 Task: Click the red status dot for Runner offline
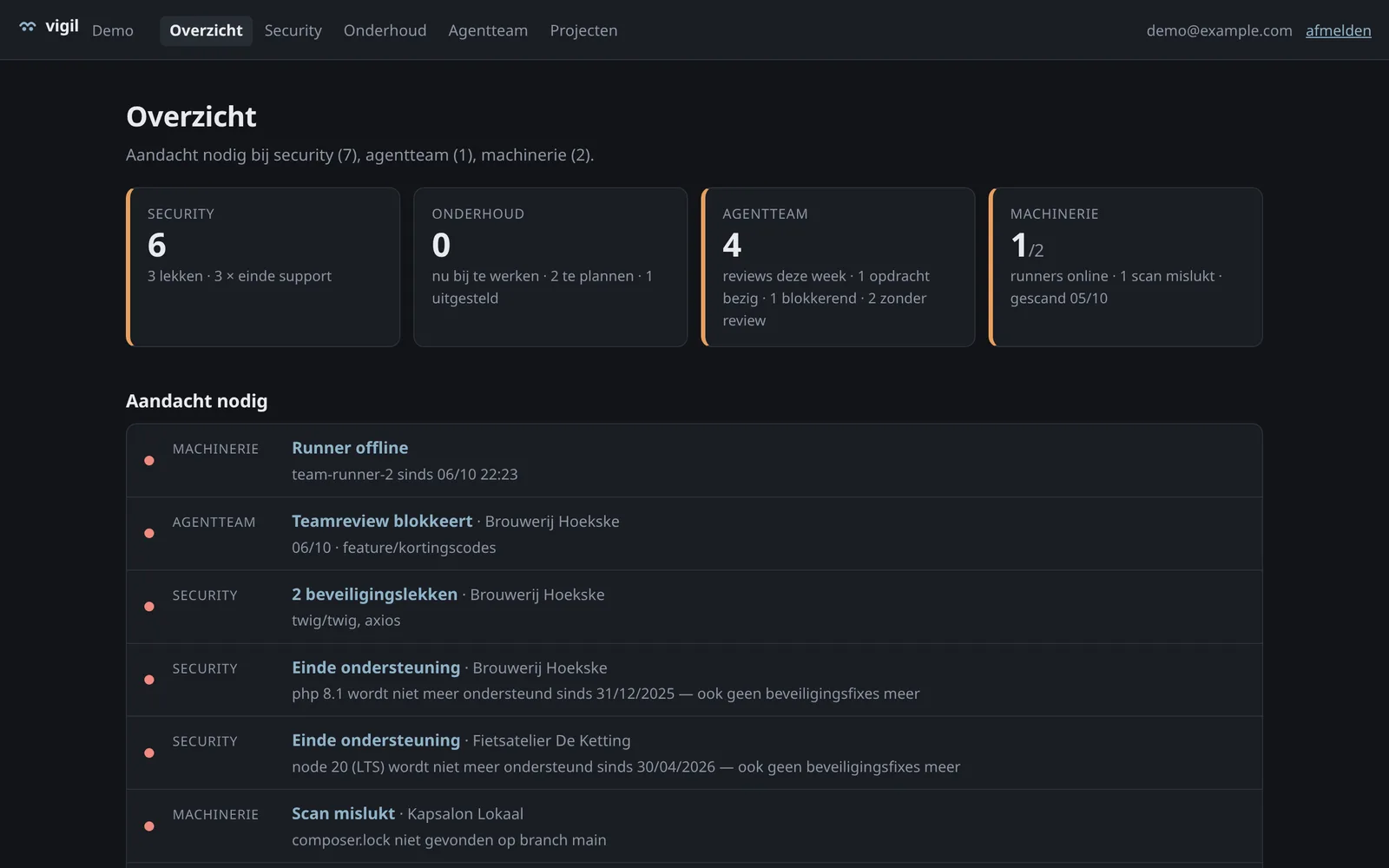pos(149,461)
